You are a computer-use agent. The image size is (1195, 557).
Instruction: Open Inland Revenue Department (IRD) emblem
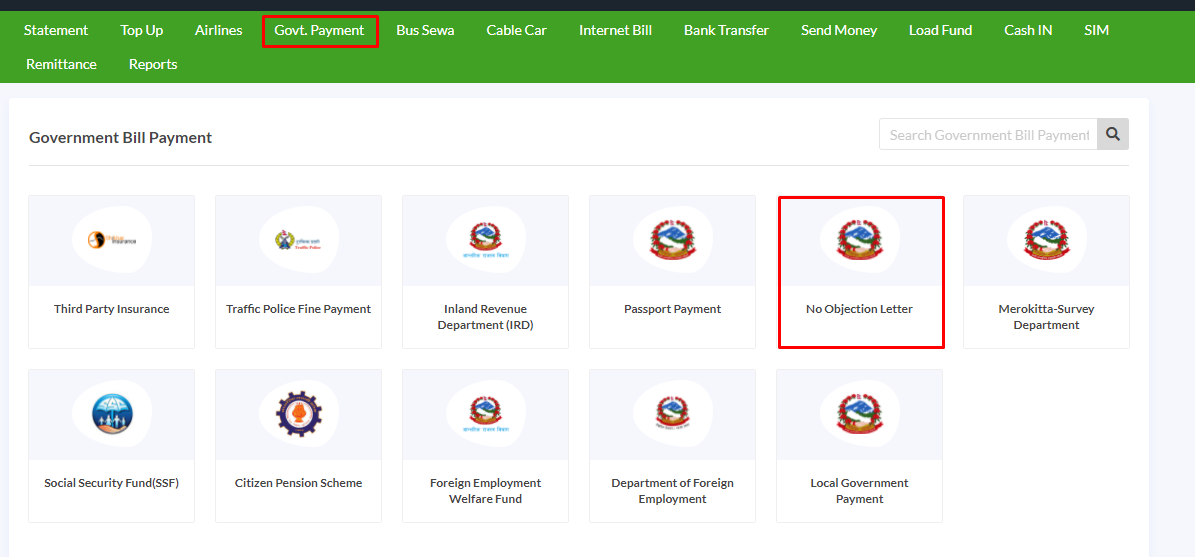(x=485, y=241)
